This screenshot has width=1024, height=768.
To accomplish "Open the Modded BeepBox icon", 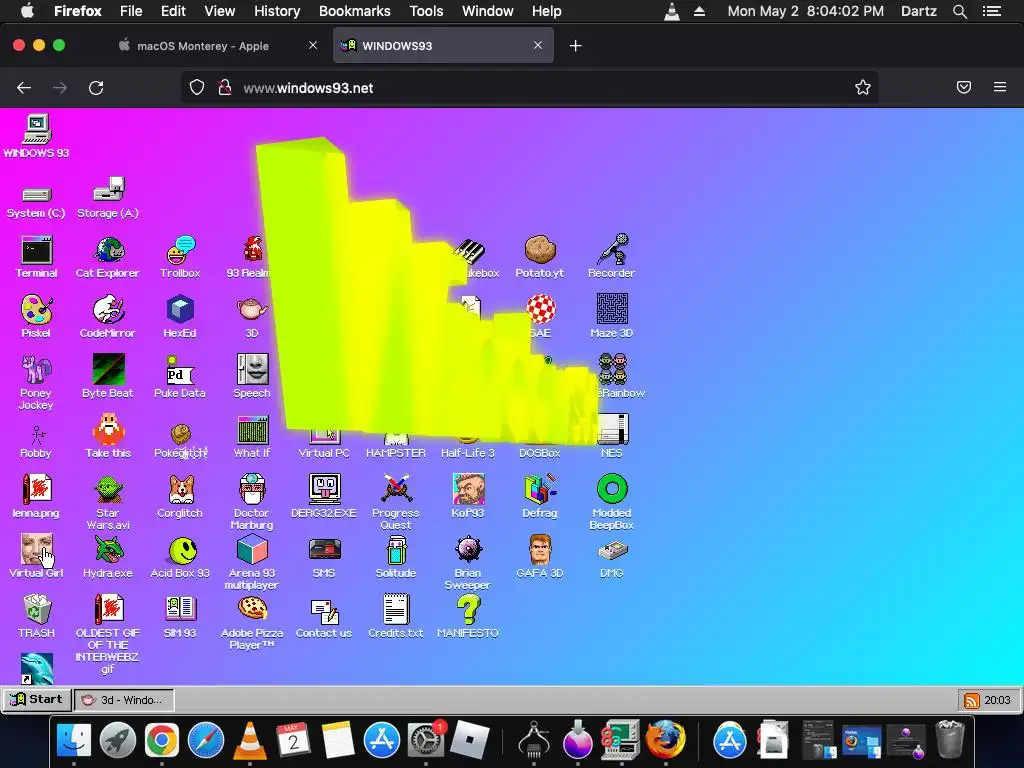I will 612,502.
